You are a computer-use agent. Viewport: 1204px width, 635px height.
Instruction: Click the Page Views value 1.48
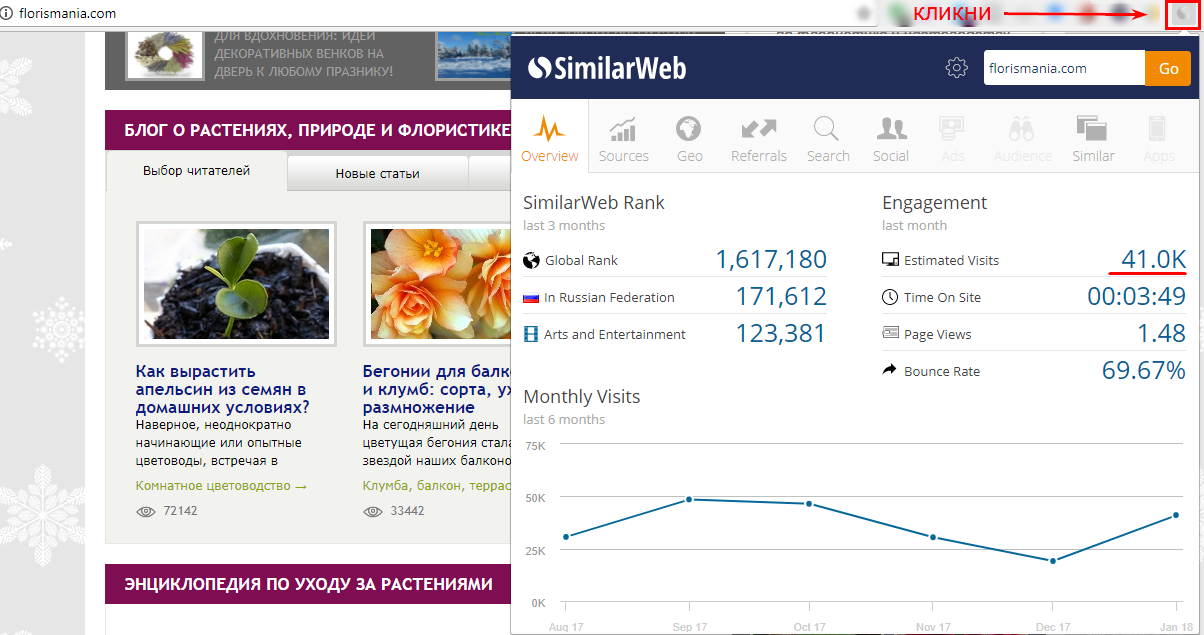pyautogui.click(x=1161, y=334)
